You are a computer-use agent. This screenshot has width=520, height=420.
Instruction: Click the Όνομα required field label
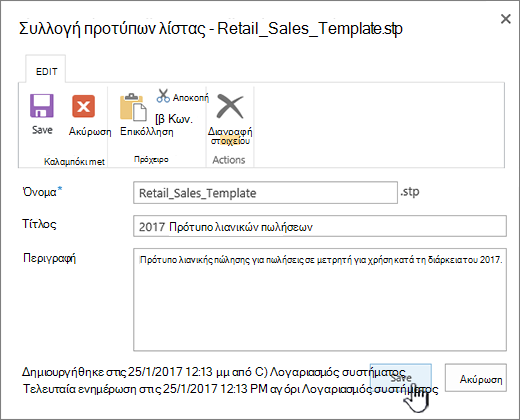pos(42,192)
